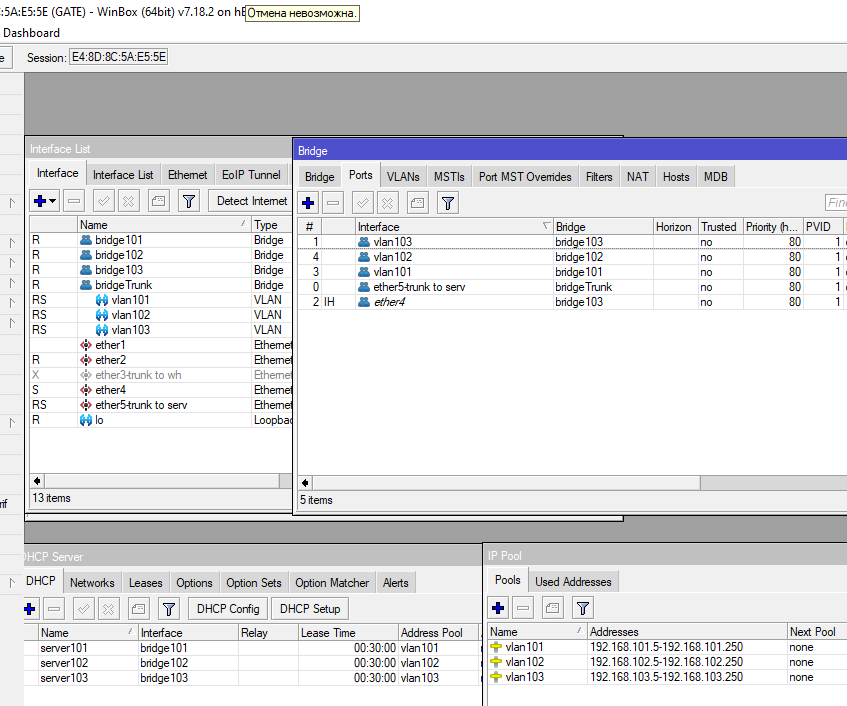The image size is (847, 706).
Task: Click Bridge window horizontal scrollbar track
Action: pyautogui.click(x=773, y=483)
